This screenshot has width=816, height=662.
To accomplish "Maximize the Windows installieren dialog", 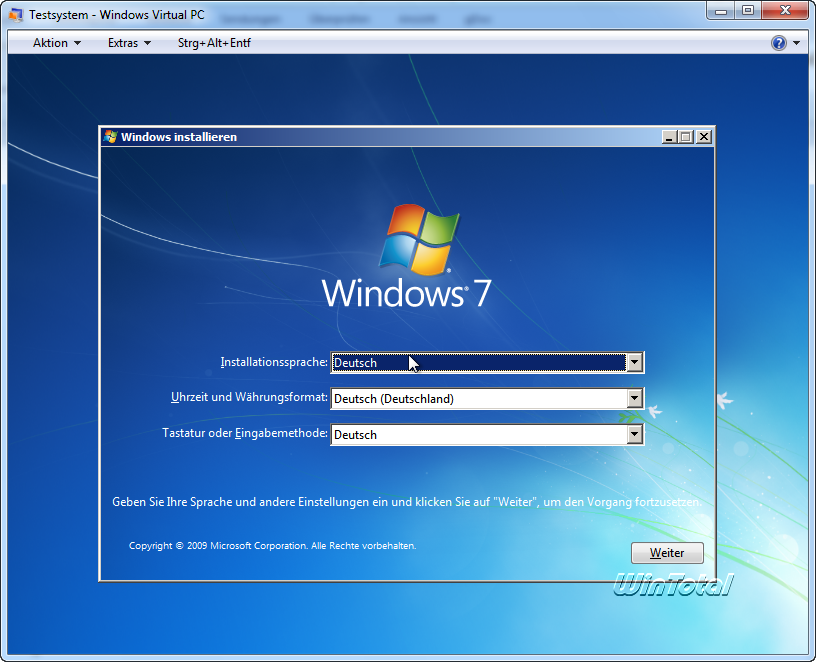I will coord(686,137).
